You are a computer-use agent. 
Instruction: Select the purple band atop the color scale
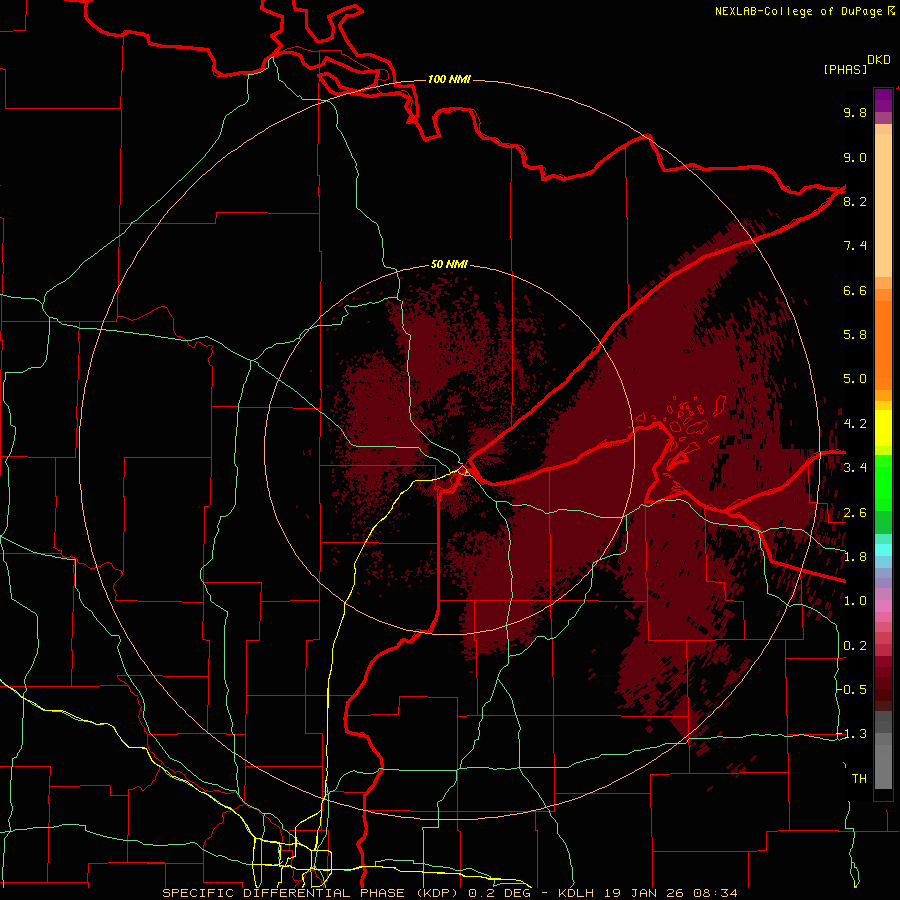(883, 101)
